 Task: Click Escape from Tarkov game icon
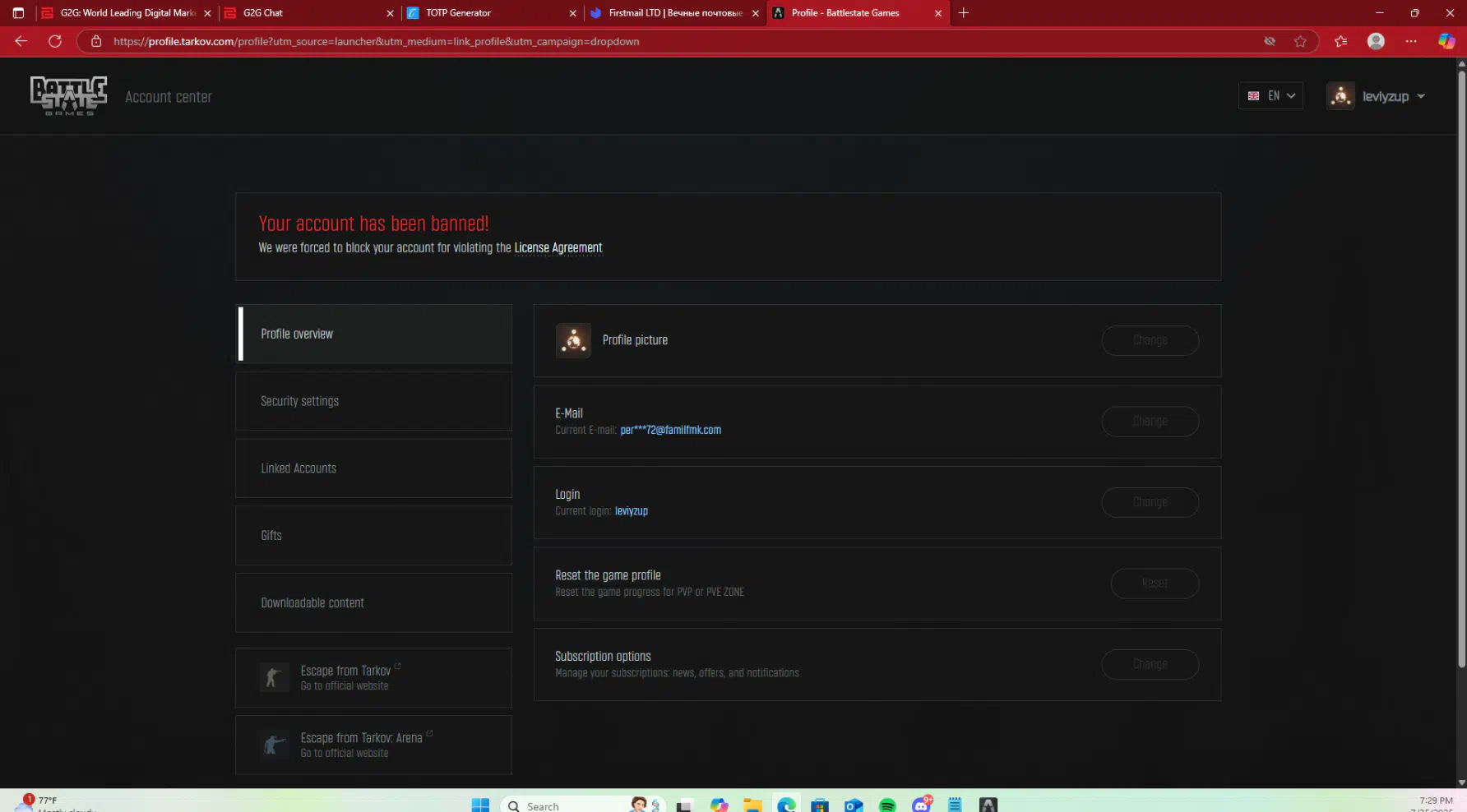(x=274, y=678)
